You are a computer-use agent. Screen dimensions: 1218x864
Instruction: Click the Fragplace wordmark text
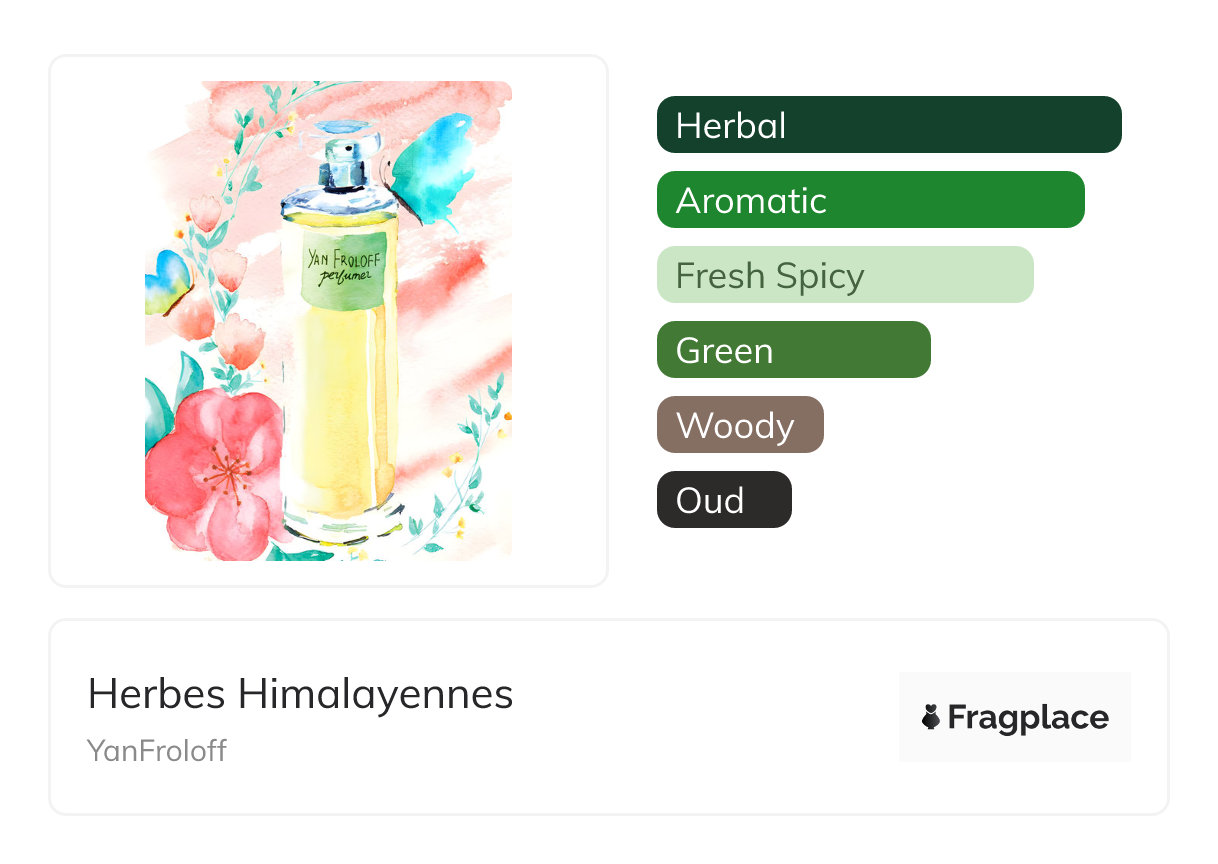tap(1028, 717)
